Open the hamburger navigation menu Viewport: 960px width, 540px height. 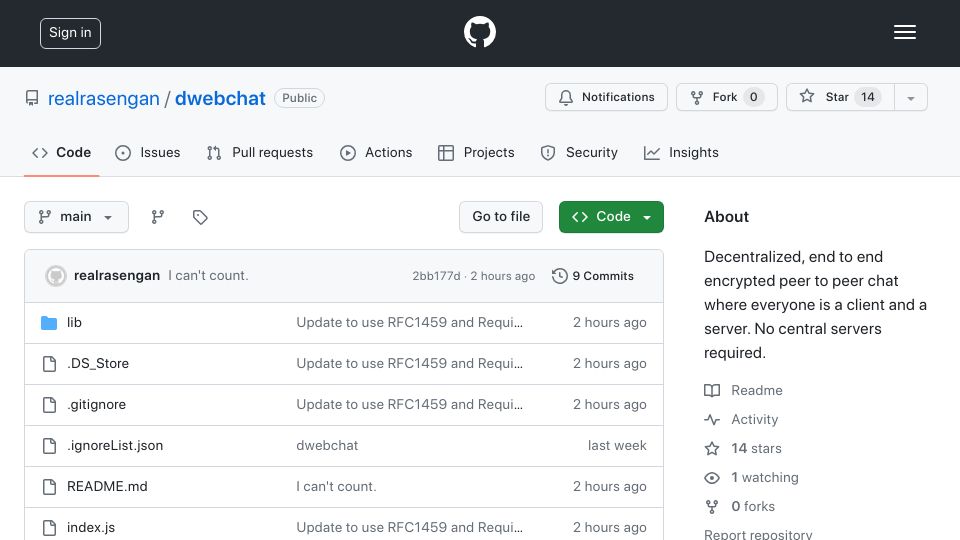click(x=904, y=32)
